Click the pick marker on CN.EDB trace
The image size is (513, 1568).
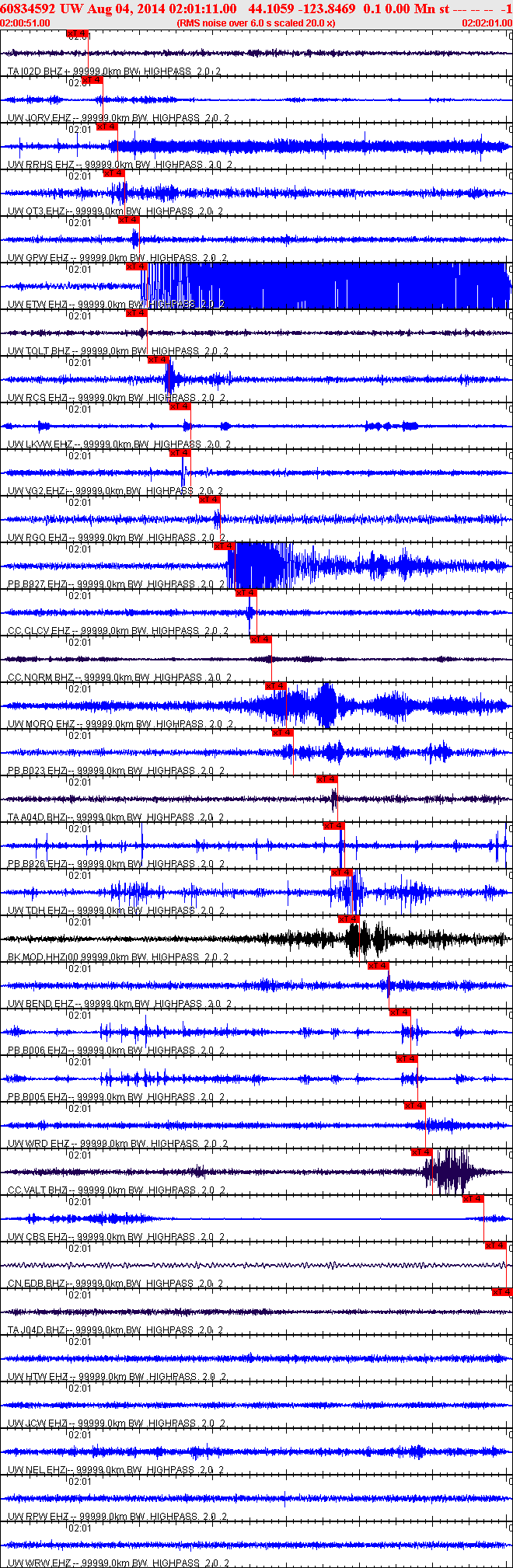(495, 1246)
